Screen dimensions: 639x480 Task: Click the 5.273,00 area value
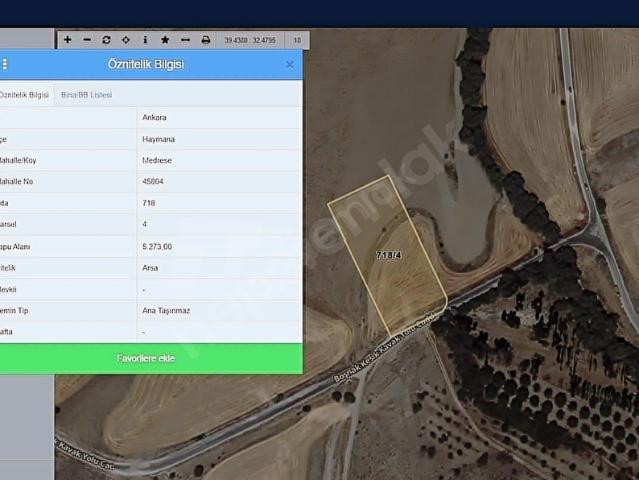click(157, 246)
